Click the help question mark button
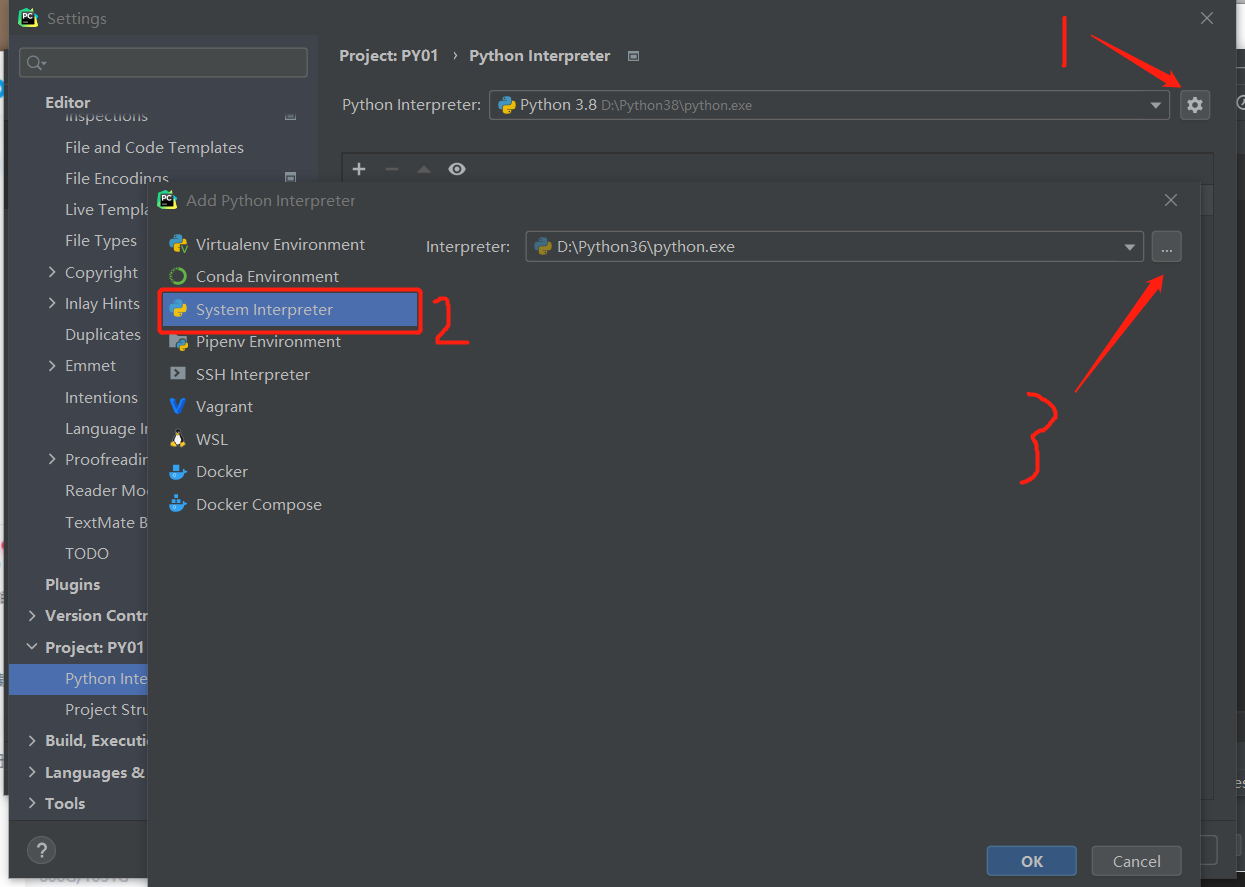This screenshot has height=887, width=1245. point(41,851)
